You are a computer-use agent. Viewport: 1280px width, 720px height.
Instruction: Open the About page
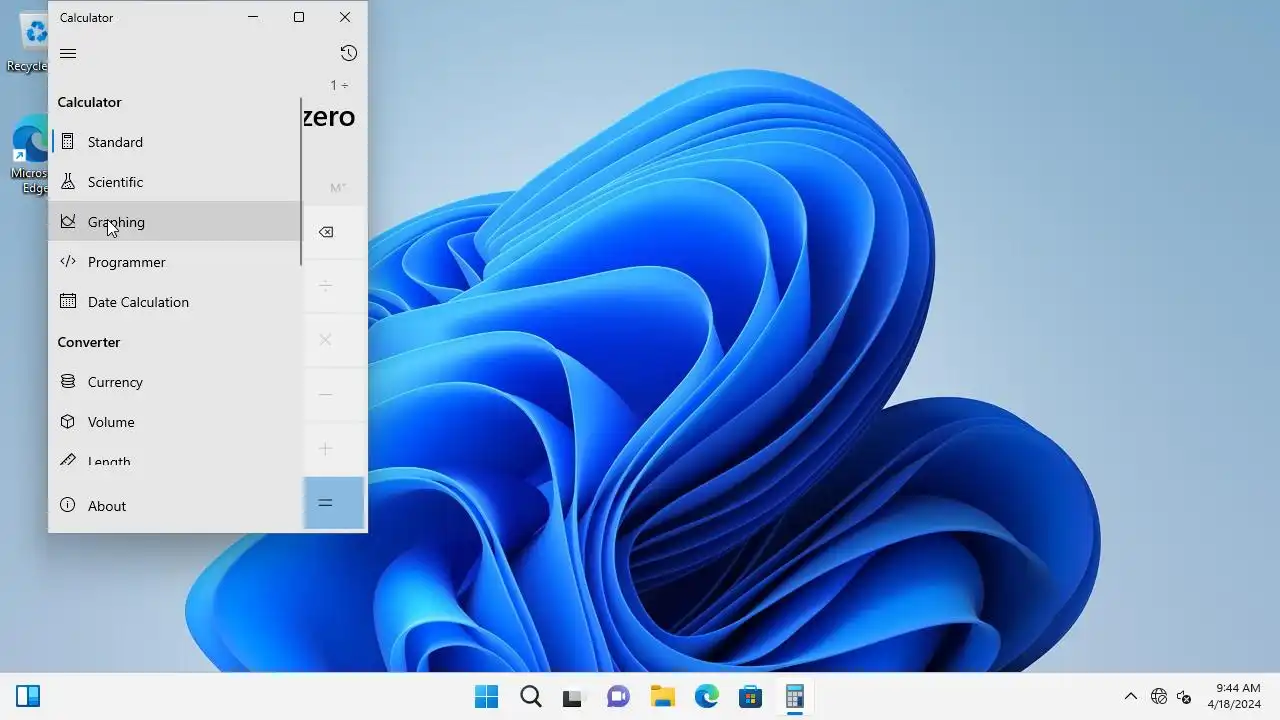point(175,506)
